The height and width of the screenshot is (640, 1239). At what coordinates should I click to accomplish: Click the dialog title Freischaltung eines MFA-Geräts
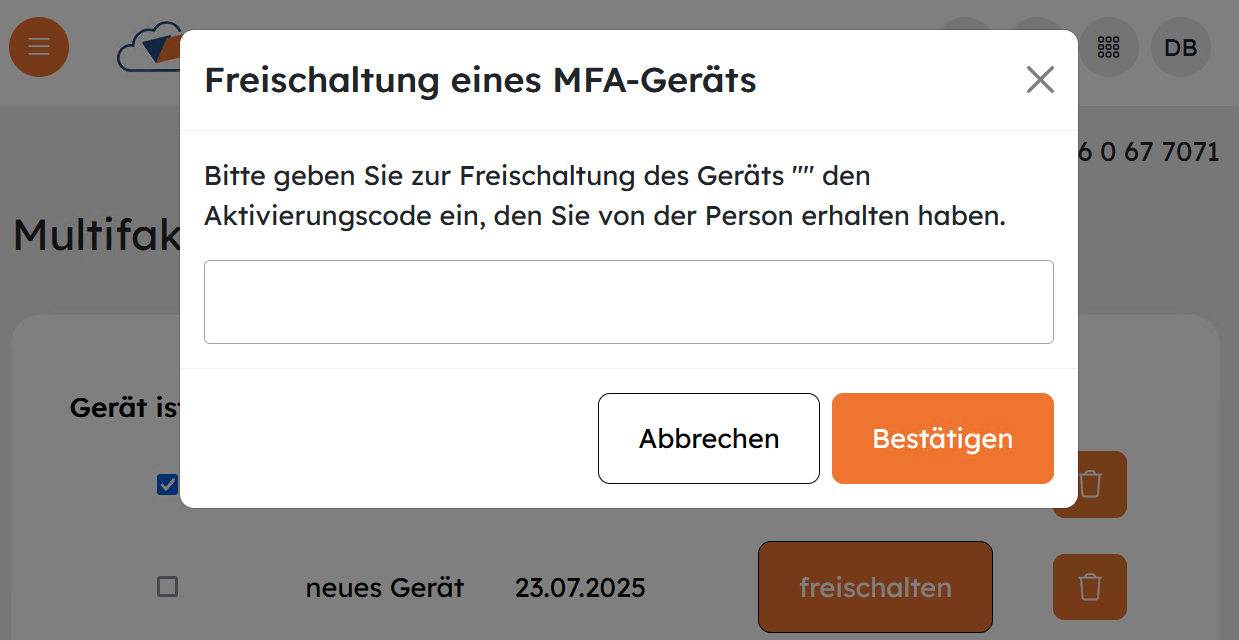[480, 80]
